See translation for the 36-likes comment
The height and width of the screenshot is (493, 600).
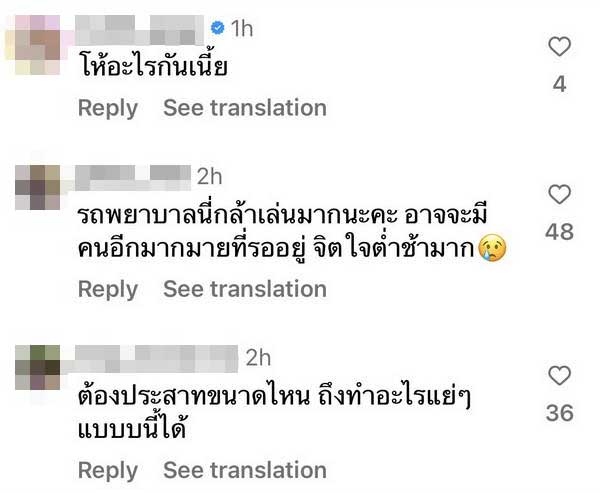[x=245, y=470]
